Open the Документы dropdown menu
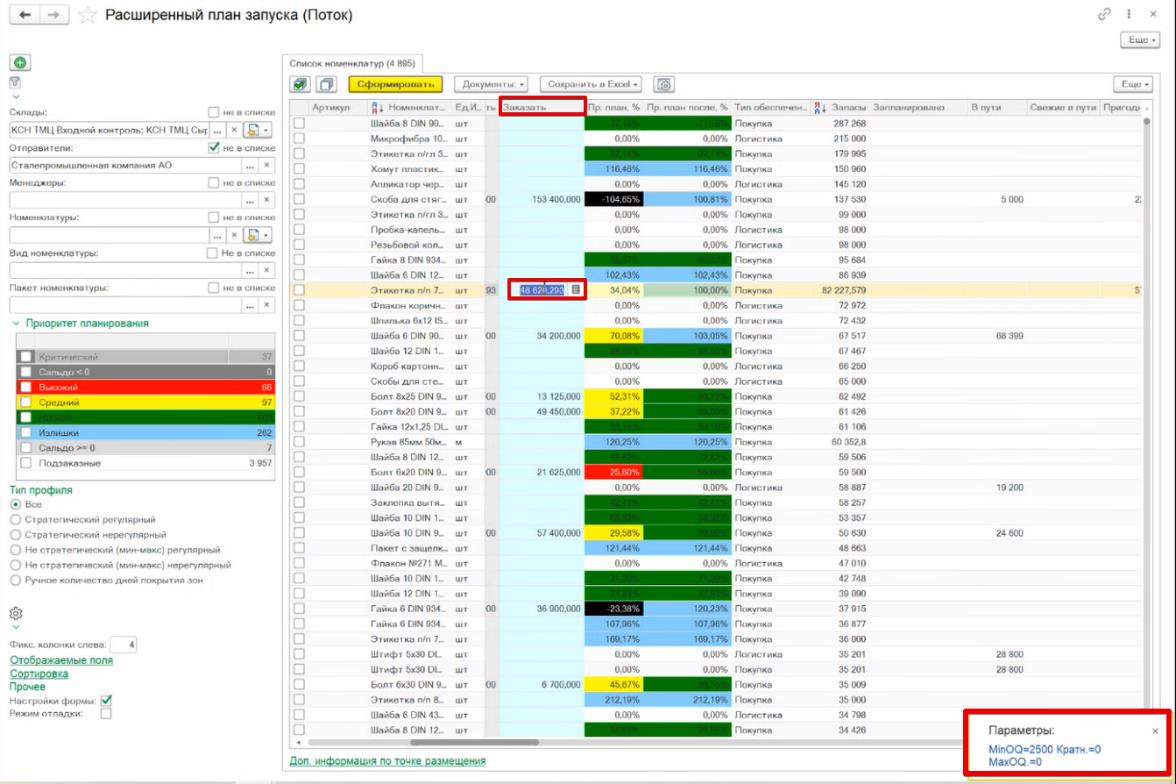1176x784 pixels. tap(492, 84)
